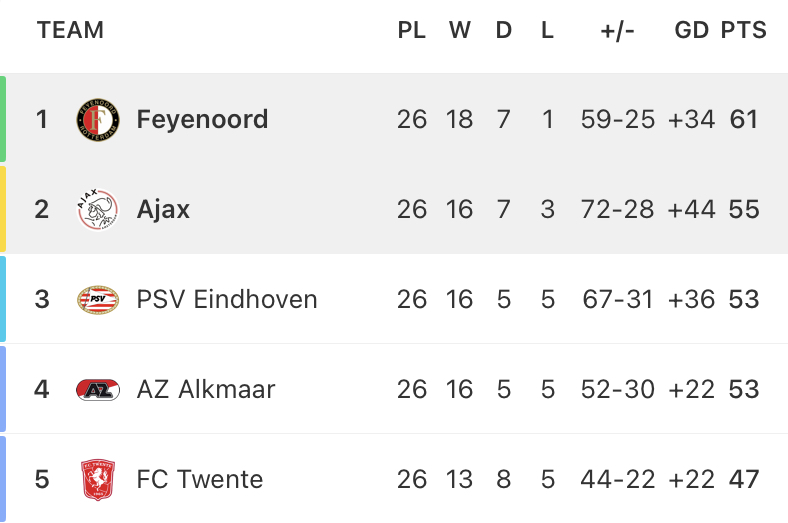
Task: Click the PSV Eindhoven club crest
Action: pyautogui.click(x=98, y=300)
